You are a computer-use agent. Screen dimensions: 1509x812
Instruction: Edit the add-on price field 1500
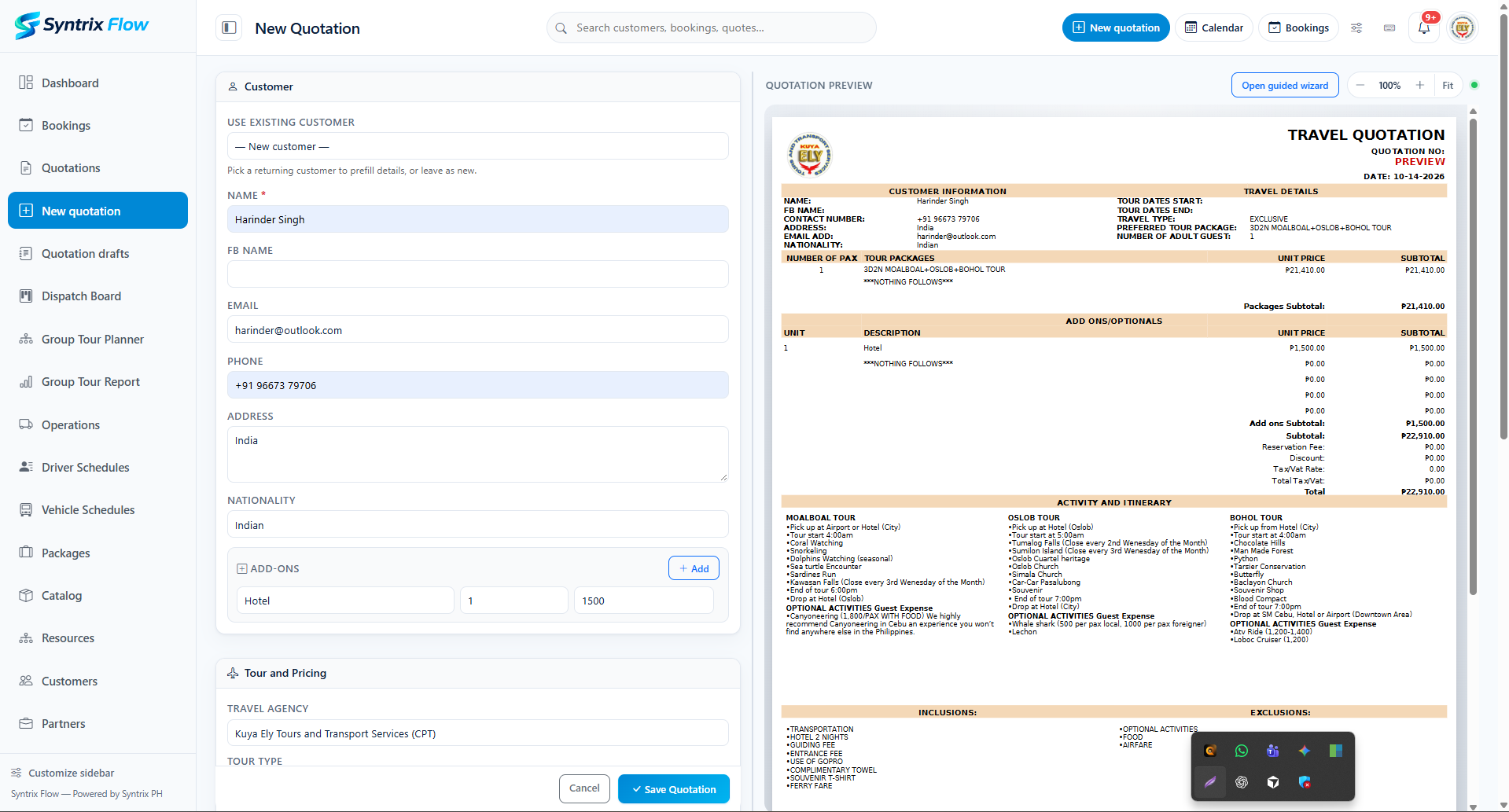click(x=643, y=601)
